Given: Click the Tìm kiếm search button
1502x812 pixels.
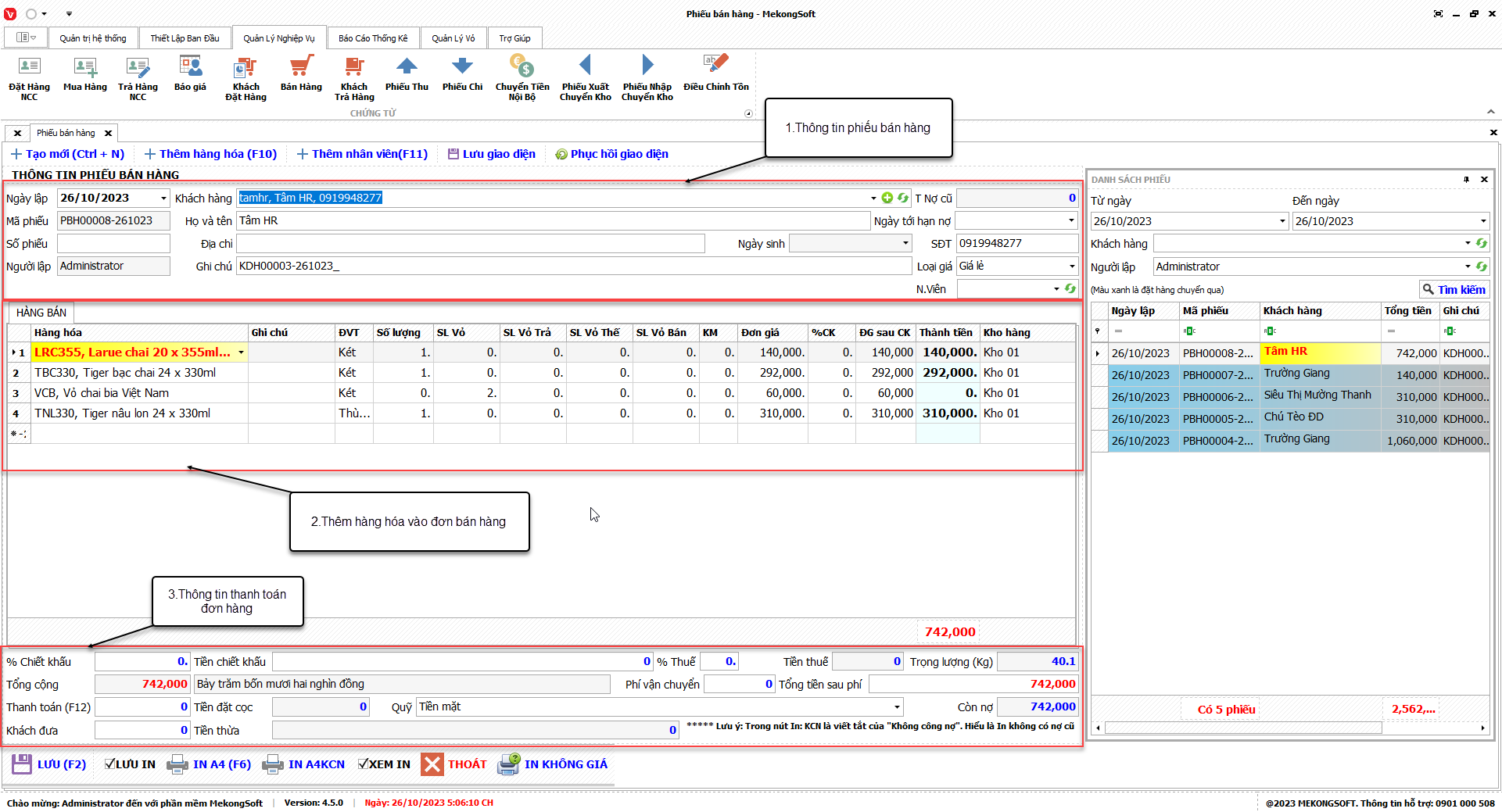Looking at the screenshot, I should (1454, 290).
